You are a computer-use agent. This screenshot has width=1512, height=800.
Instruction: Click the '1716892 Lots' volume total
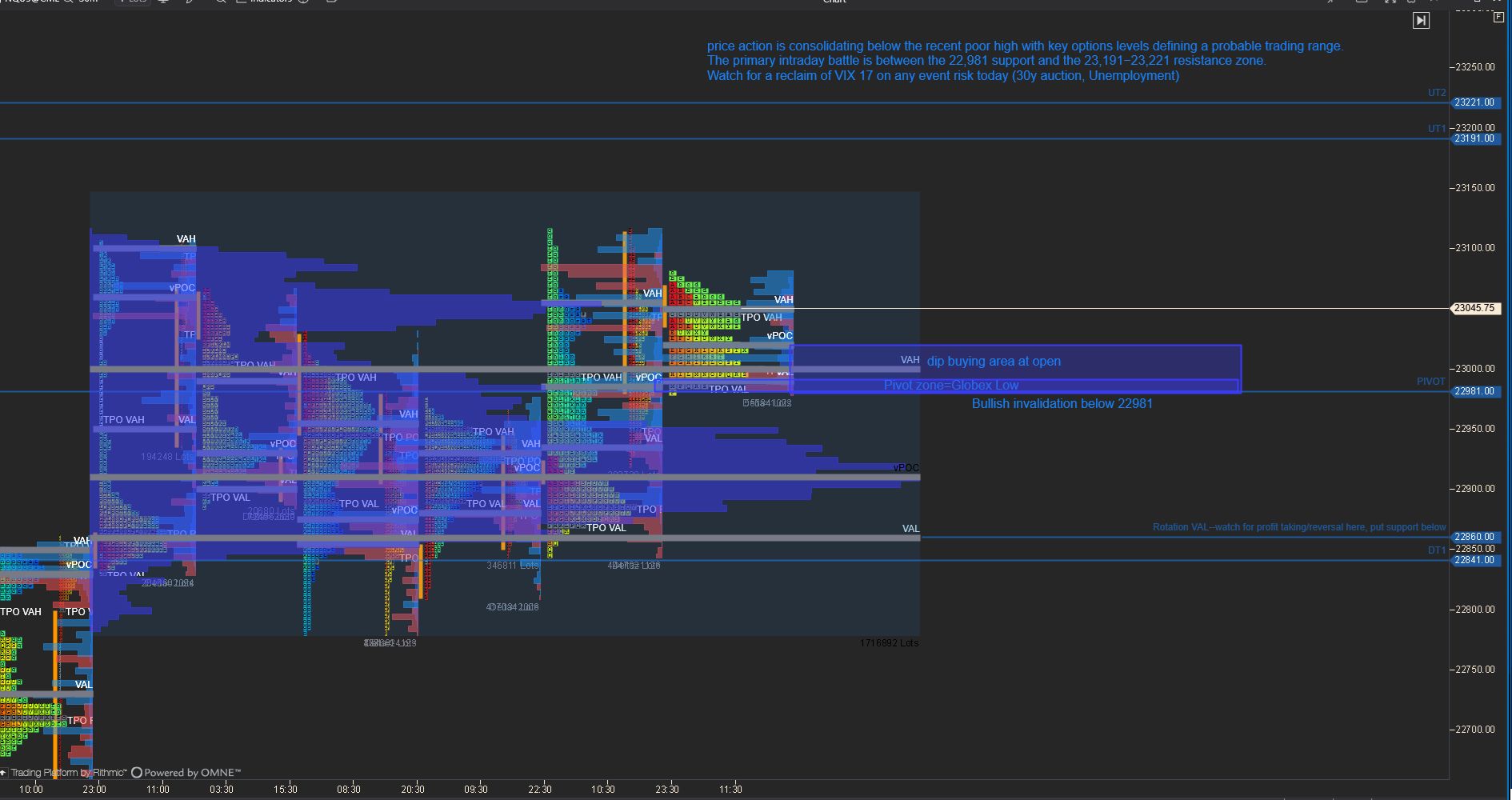[890, 643]
